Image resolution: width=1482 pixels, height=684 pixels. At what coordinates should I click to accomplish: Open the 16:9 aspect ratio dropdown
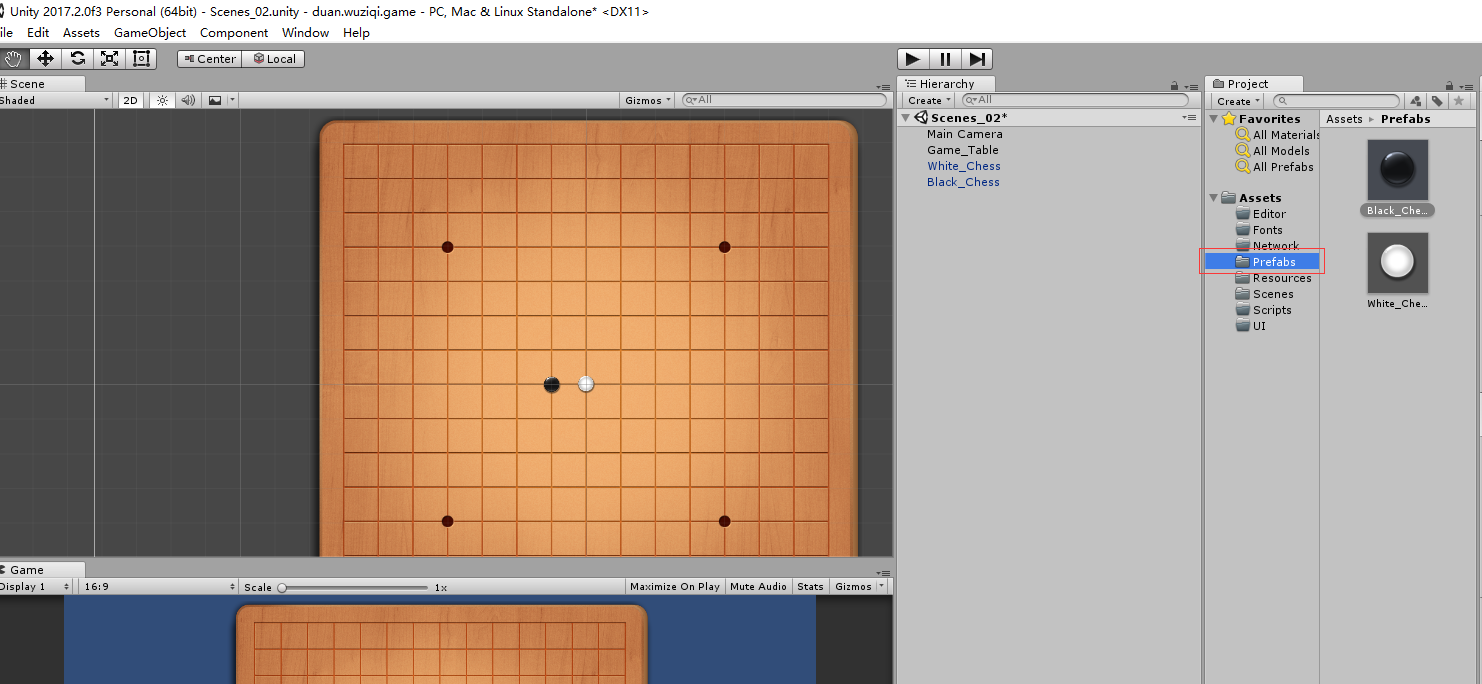tap(157, 586)
